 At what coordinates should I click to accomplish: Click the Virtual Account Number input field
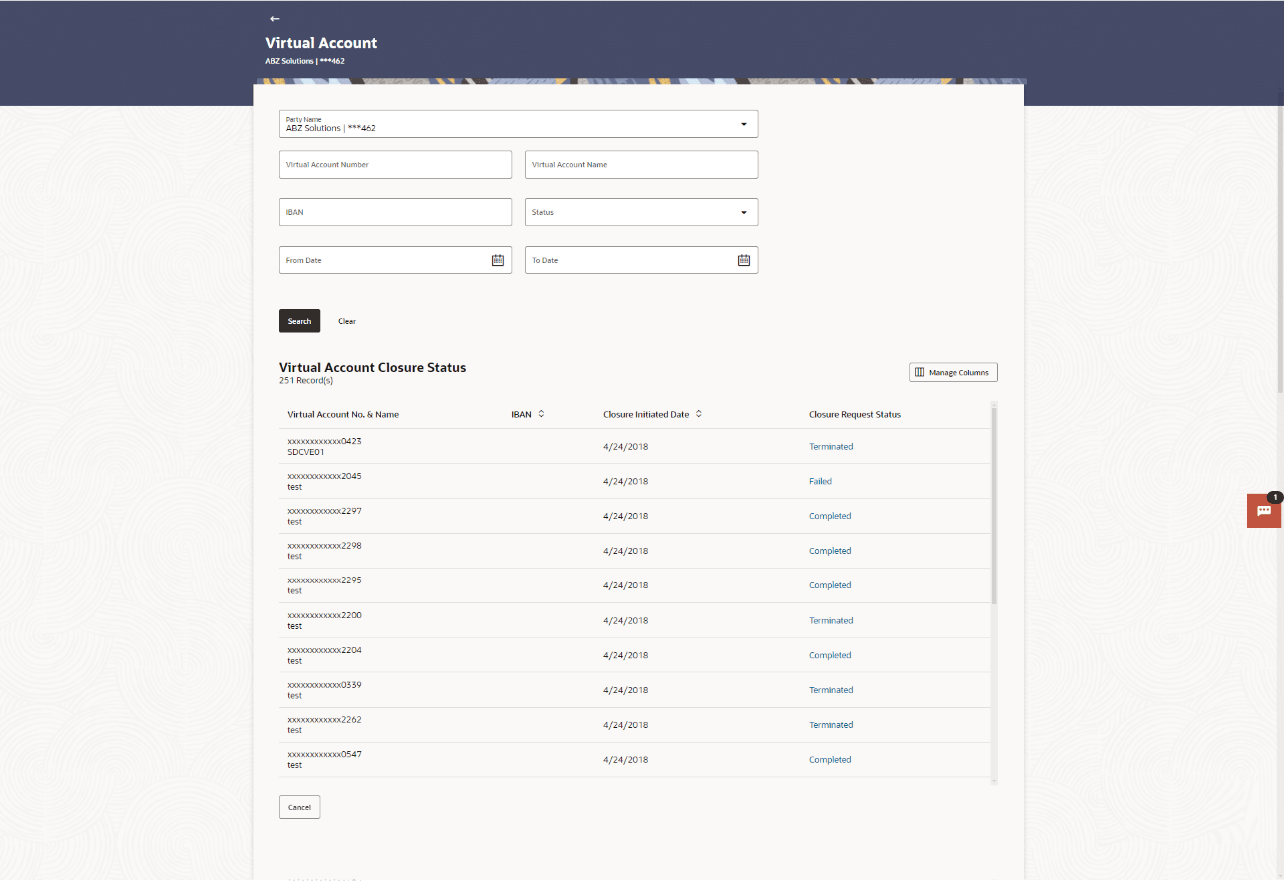click(x=395, y=164)
